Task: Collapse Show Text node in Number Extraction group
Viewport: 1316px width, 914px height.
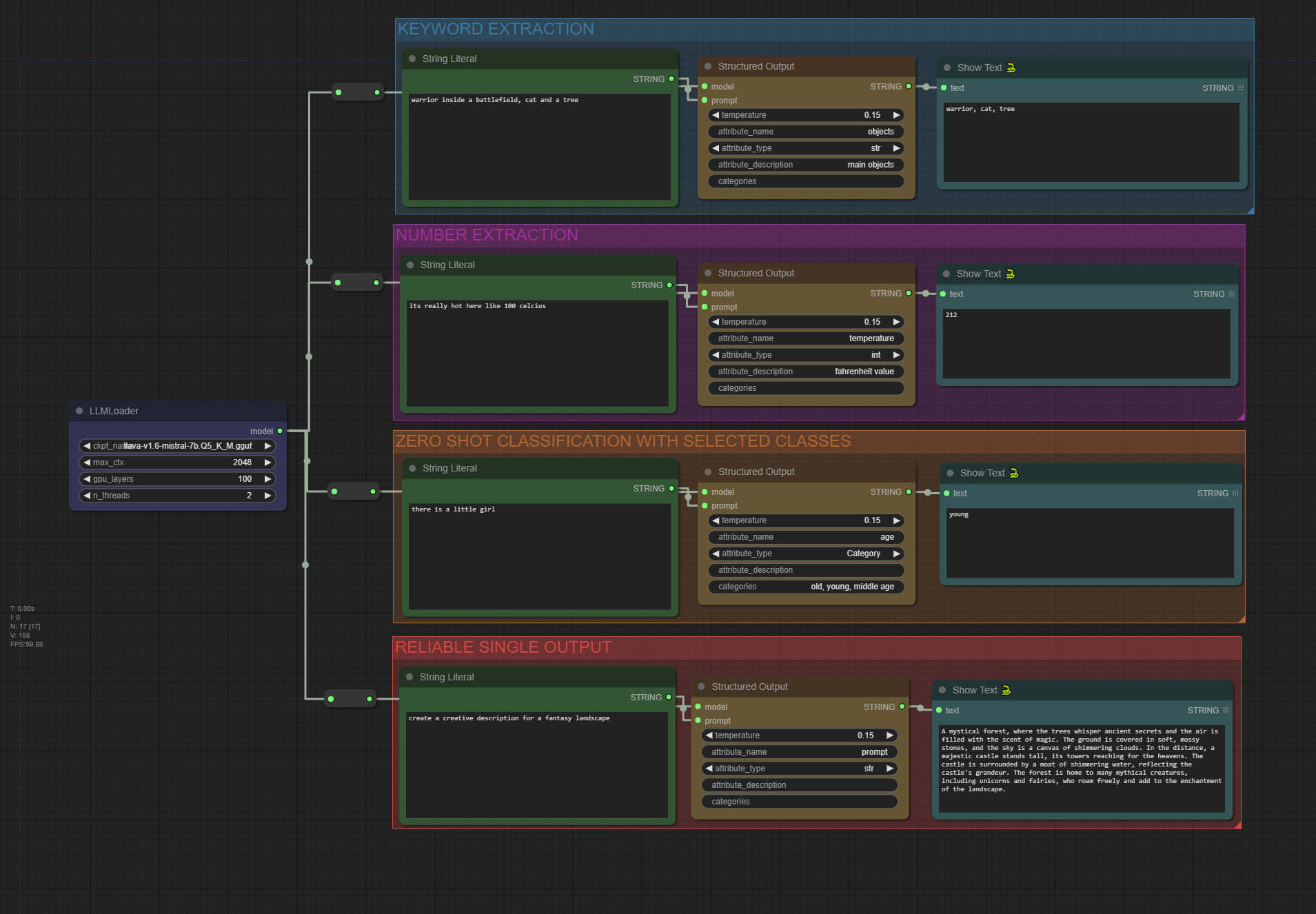Action: point(946,274)
